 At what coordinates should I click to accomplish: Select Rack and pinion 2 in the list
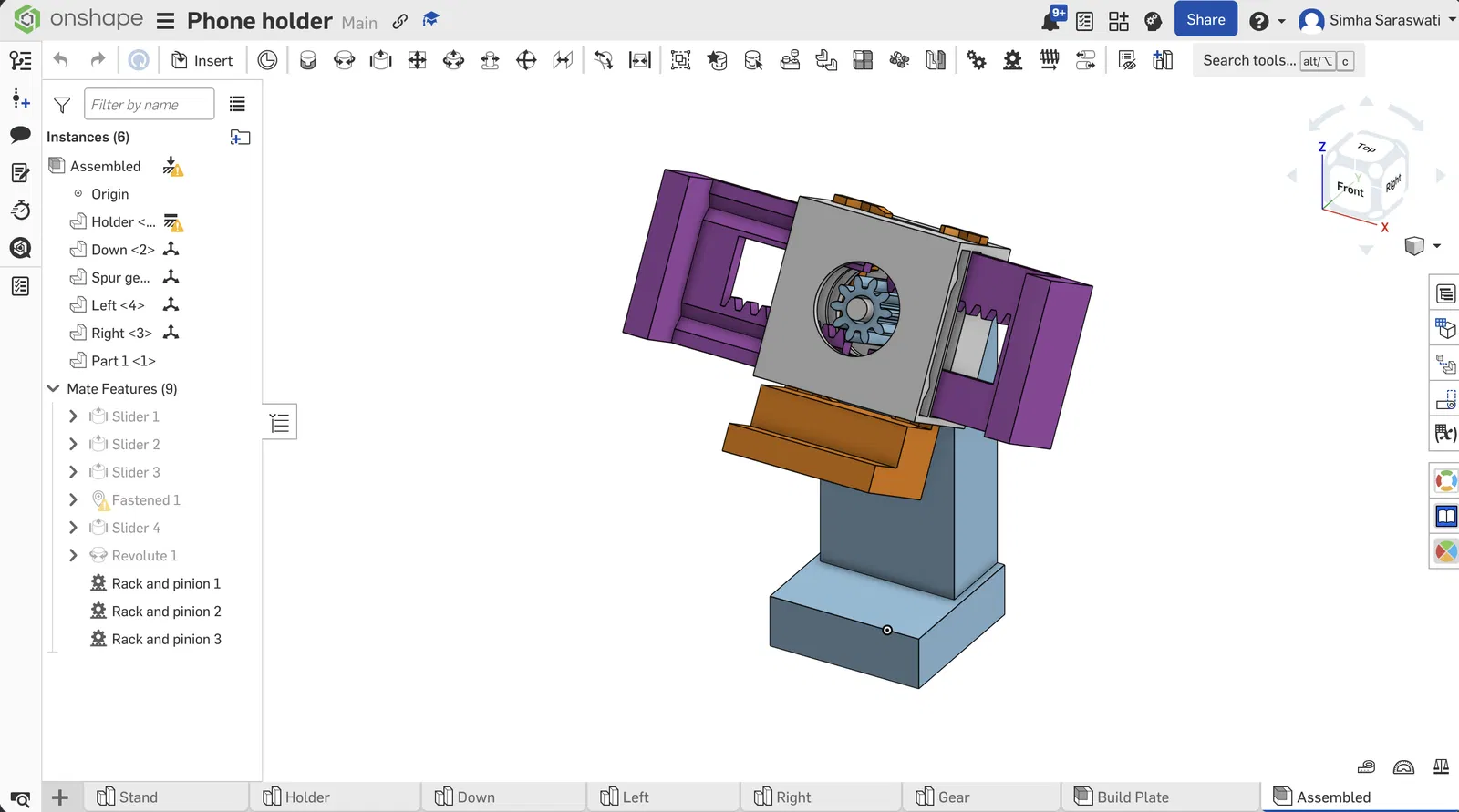pos(166,612)
